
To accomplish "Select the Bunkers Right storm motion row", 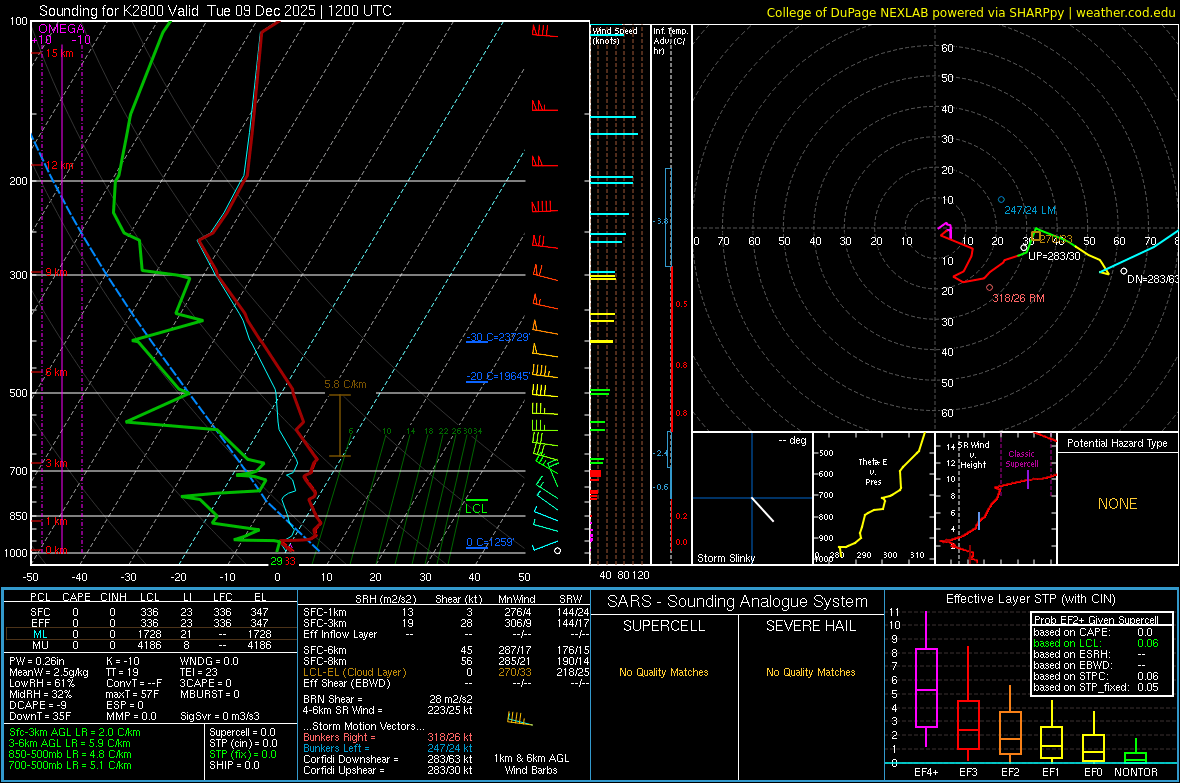I will click(388, 738).
